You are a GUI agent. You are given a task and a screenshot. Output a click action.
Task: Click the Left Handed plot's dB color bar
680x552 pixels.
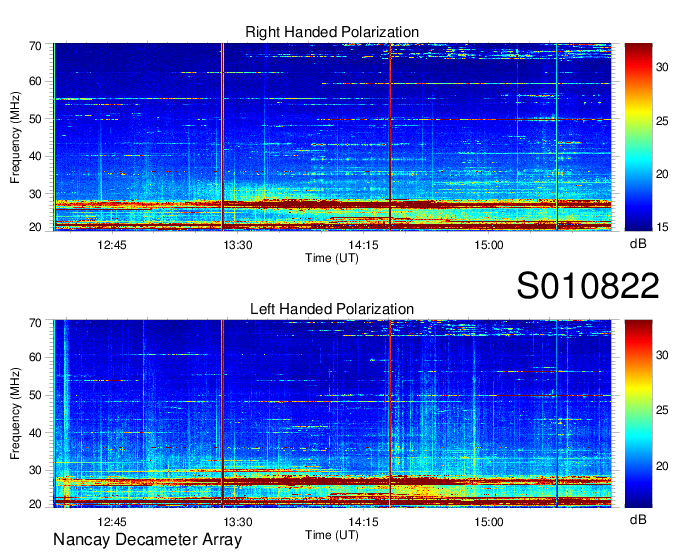[x=638, y=414]
